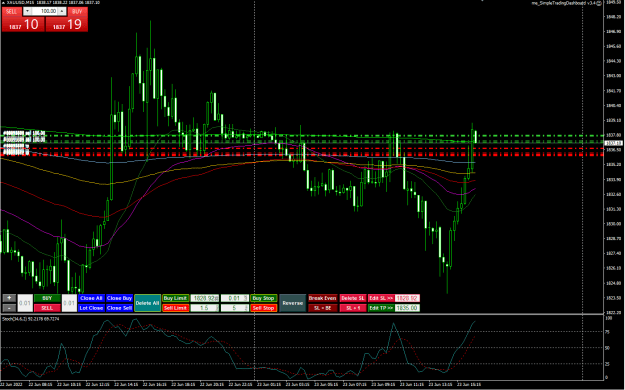
Task: Place a Buy Stop order
Action: [263, 298]
